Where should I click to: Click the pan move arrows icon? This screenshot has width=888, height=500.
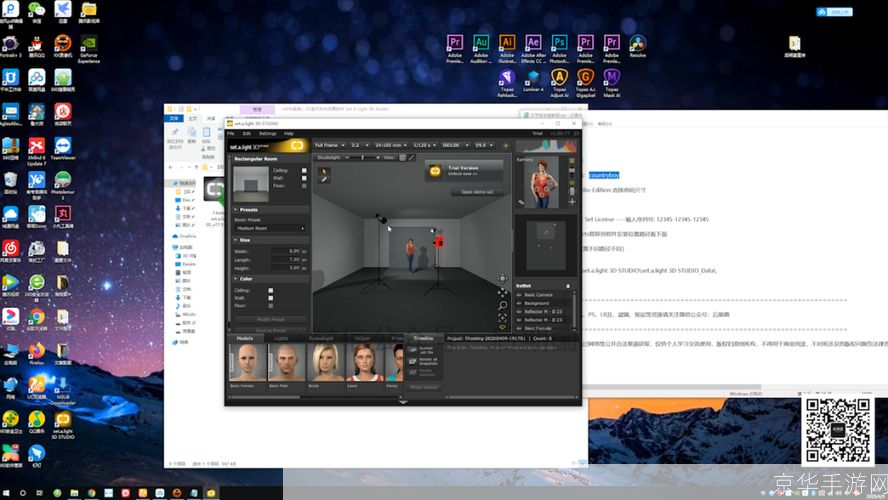point(502,292)
